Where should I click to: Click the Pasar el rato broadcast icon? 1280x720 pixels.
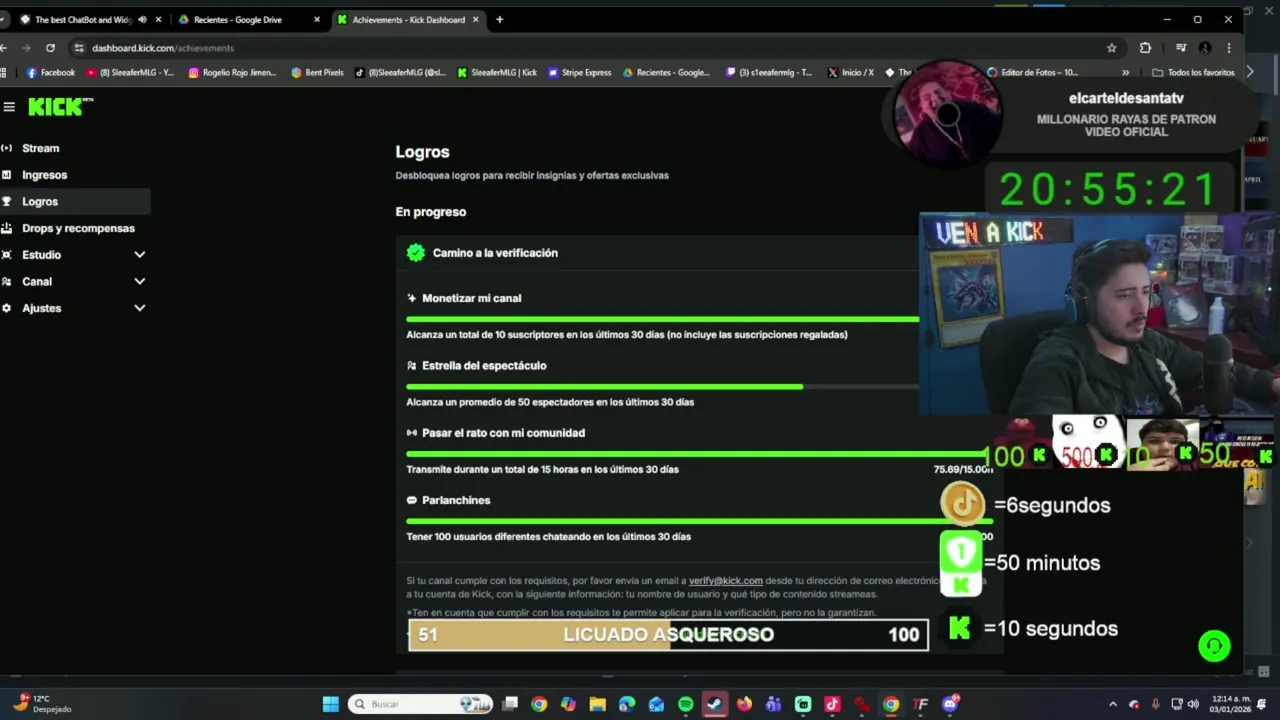[411, 433]
